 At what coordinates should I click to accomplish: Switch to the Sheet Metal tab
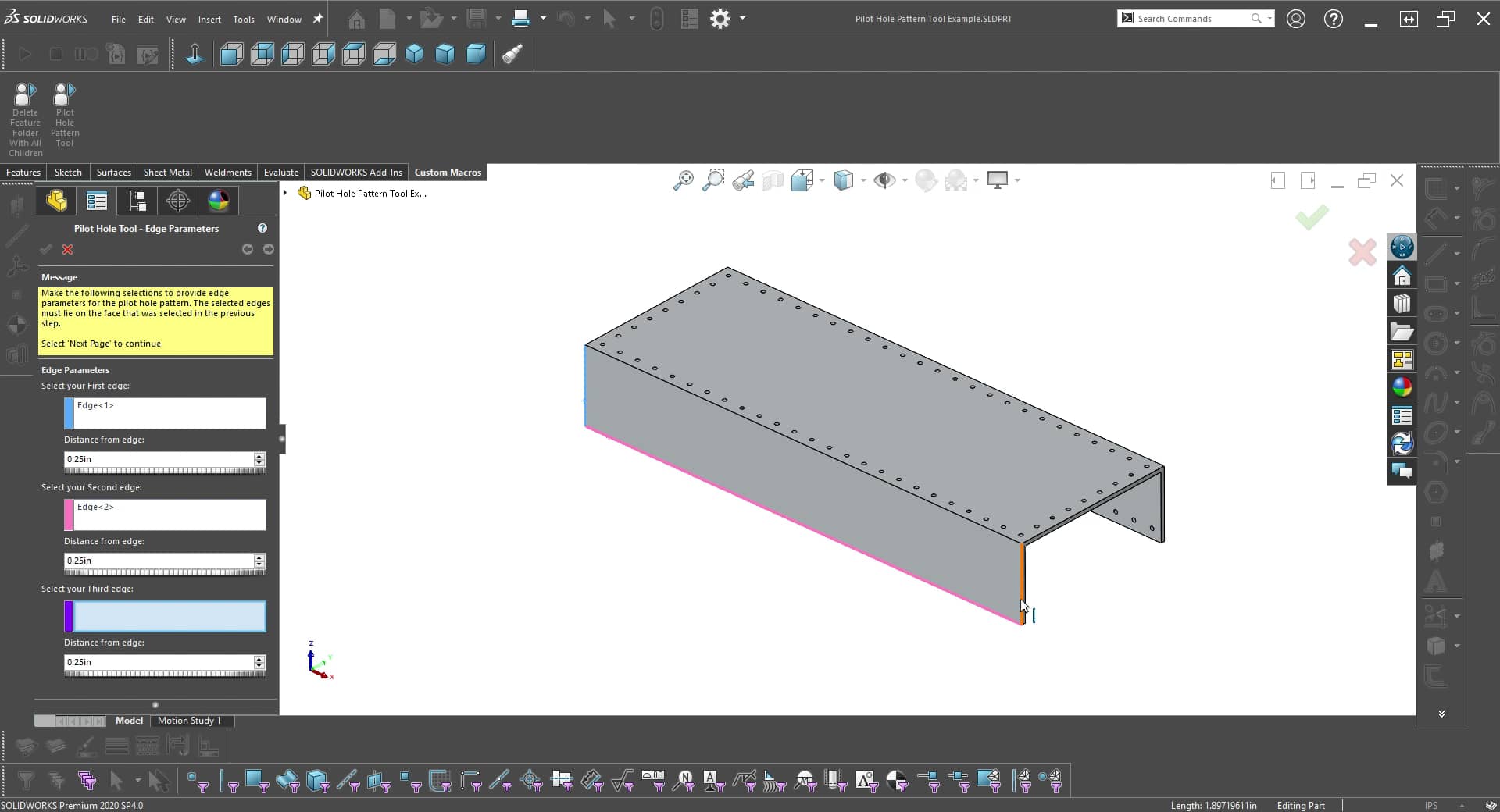(x=167, y=172)
